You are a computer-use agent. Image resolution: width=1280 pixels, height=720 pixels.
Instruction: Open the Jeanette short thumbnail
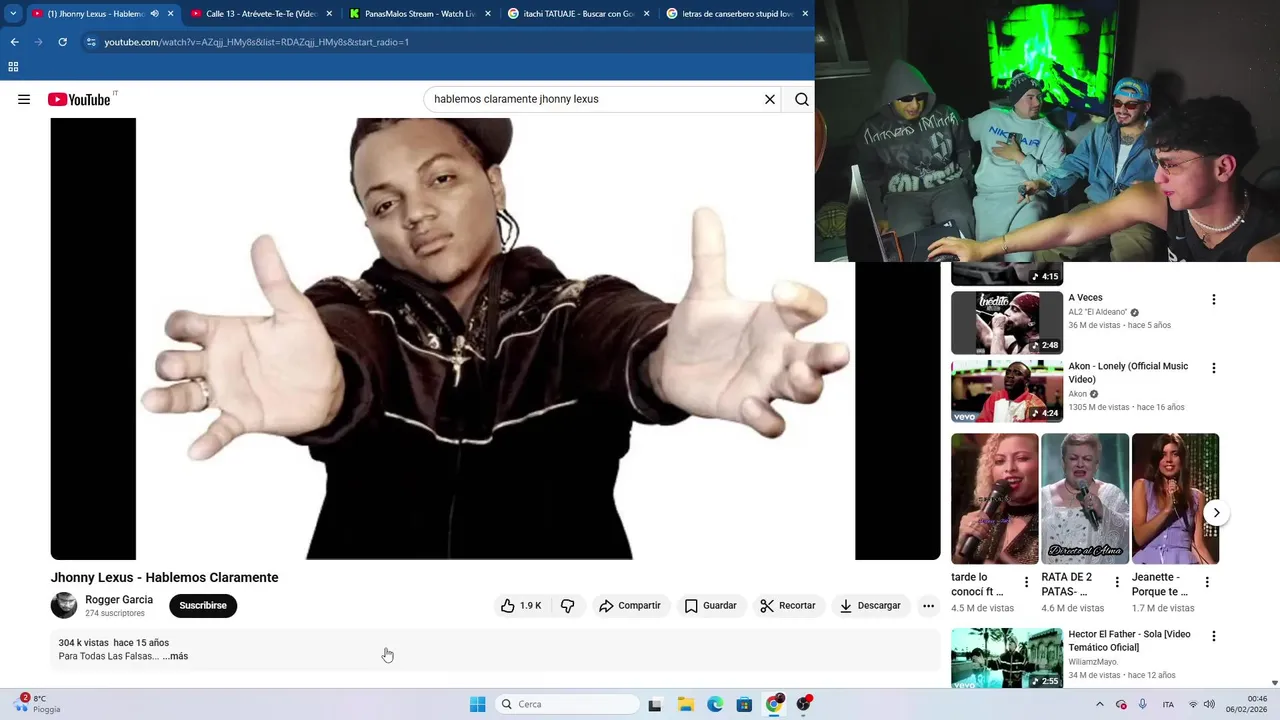click(x=1175, y=499)
